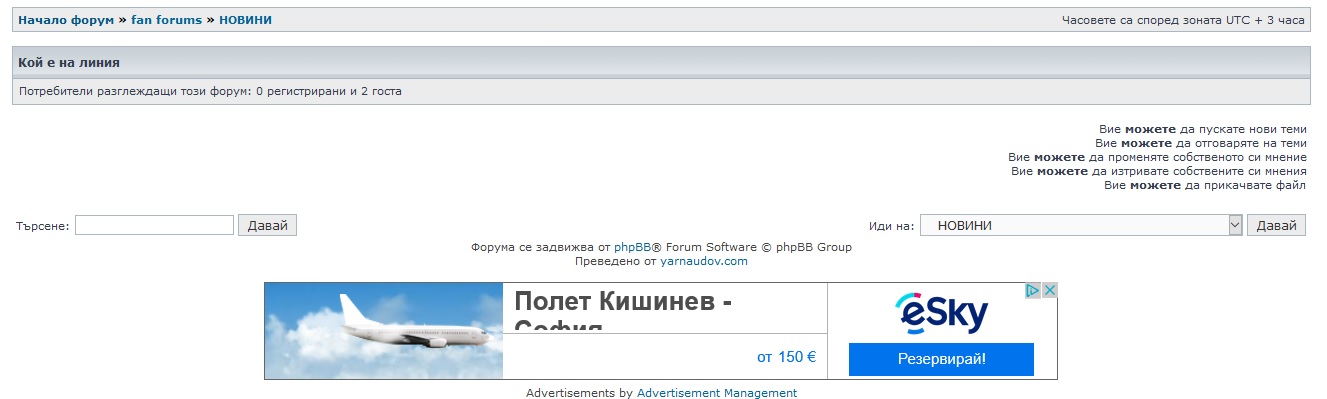Click the Давай button next to forum jump dropdown
This screenshot has height=399, width=1327.
[x=1276, y=225]
